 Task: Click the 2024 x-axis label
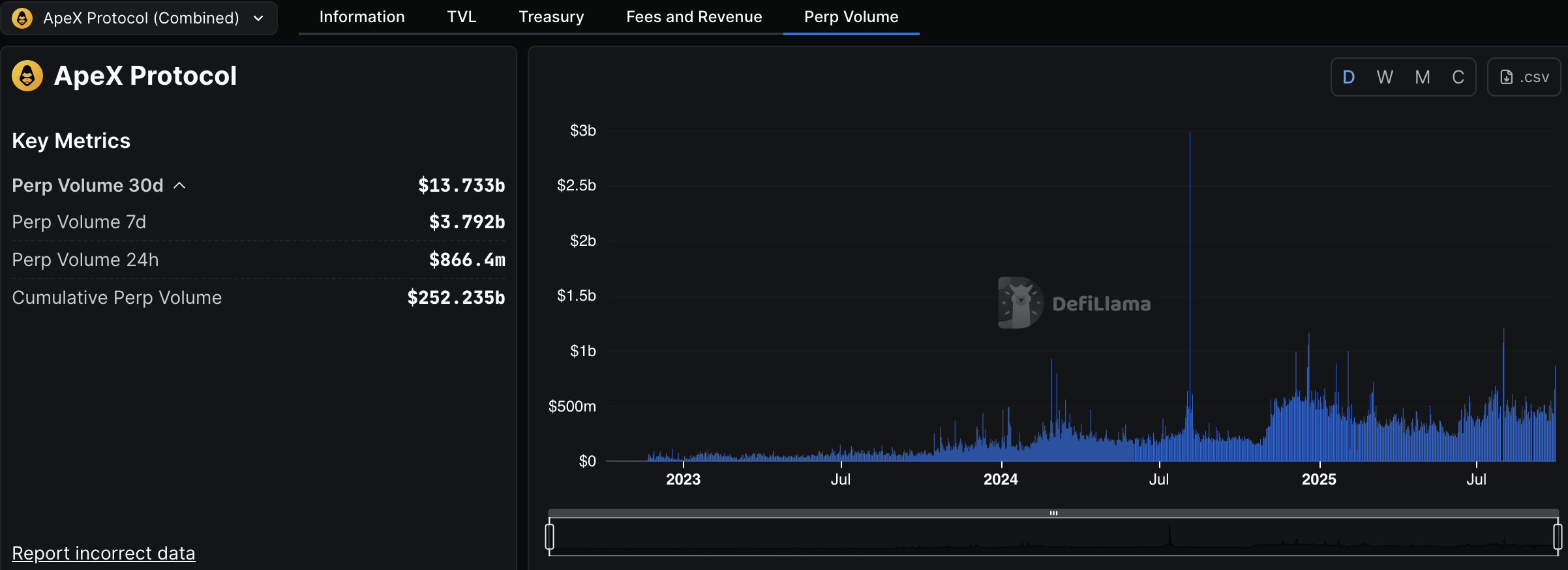(x=1001, y=479)
